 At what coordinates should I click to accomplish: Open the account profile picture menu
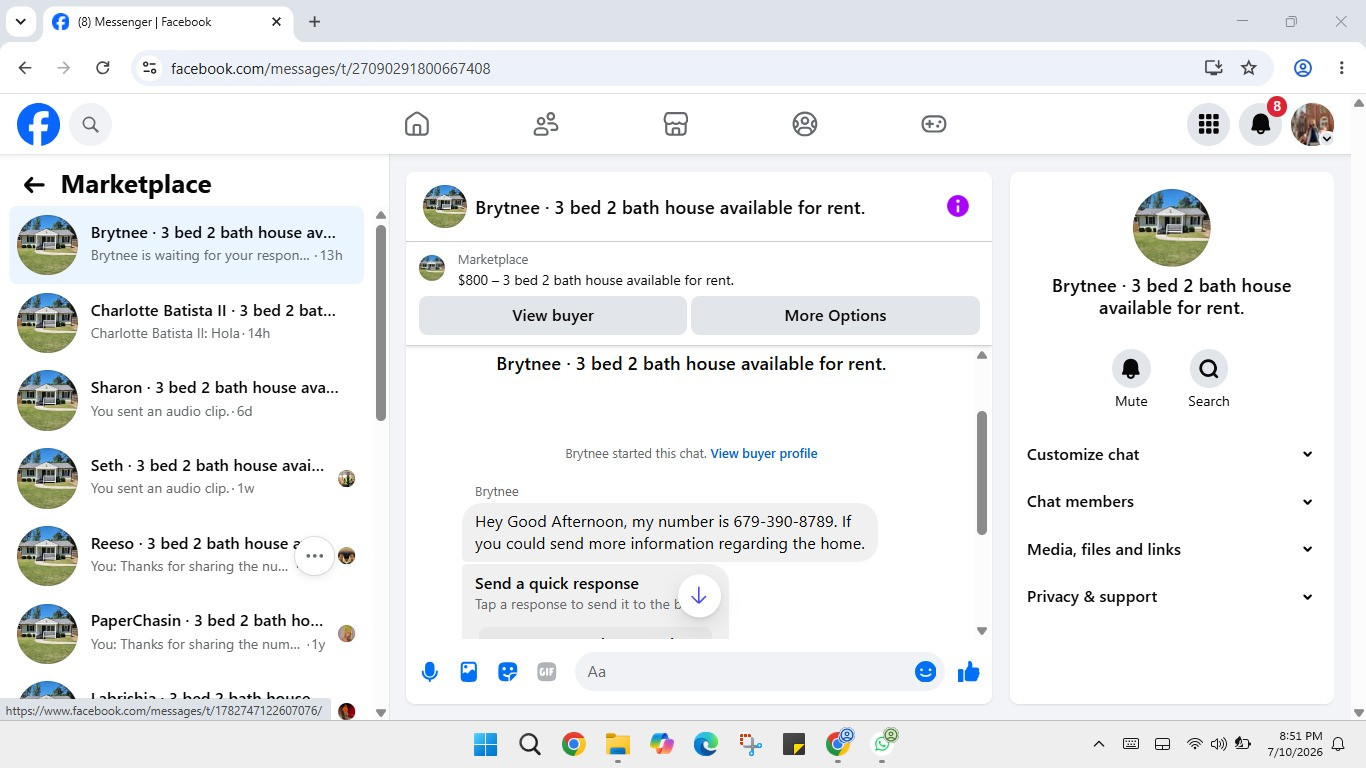pos(1313,124)
